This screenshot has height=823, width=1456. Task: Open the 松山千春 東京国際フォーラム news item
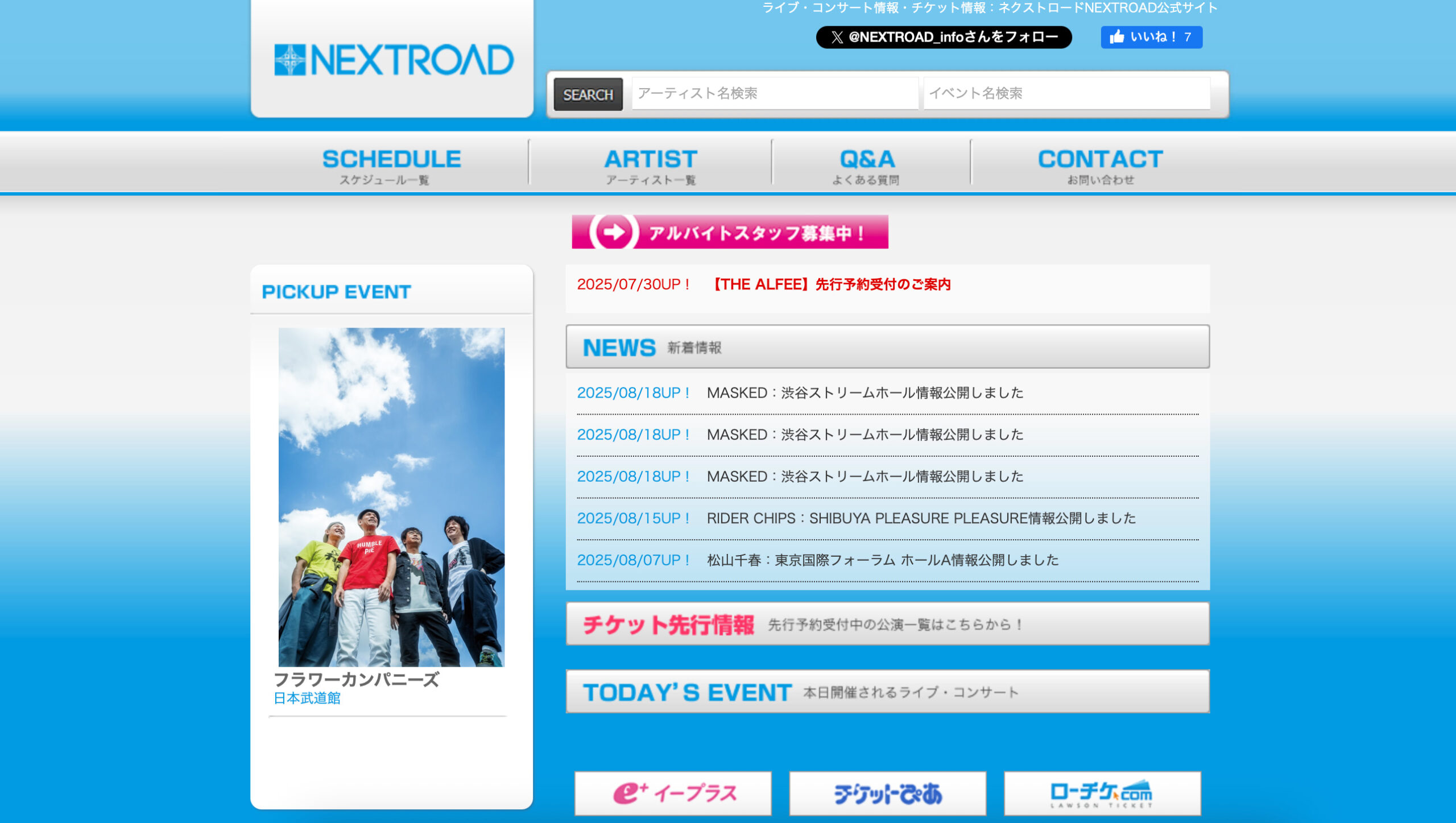point(882,560)
